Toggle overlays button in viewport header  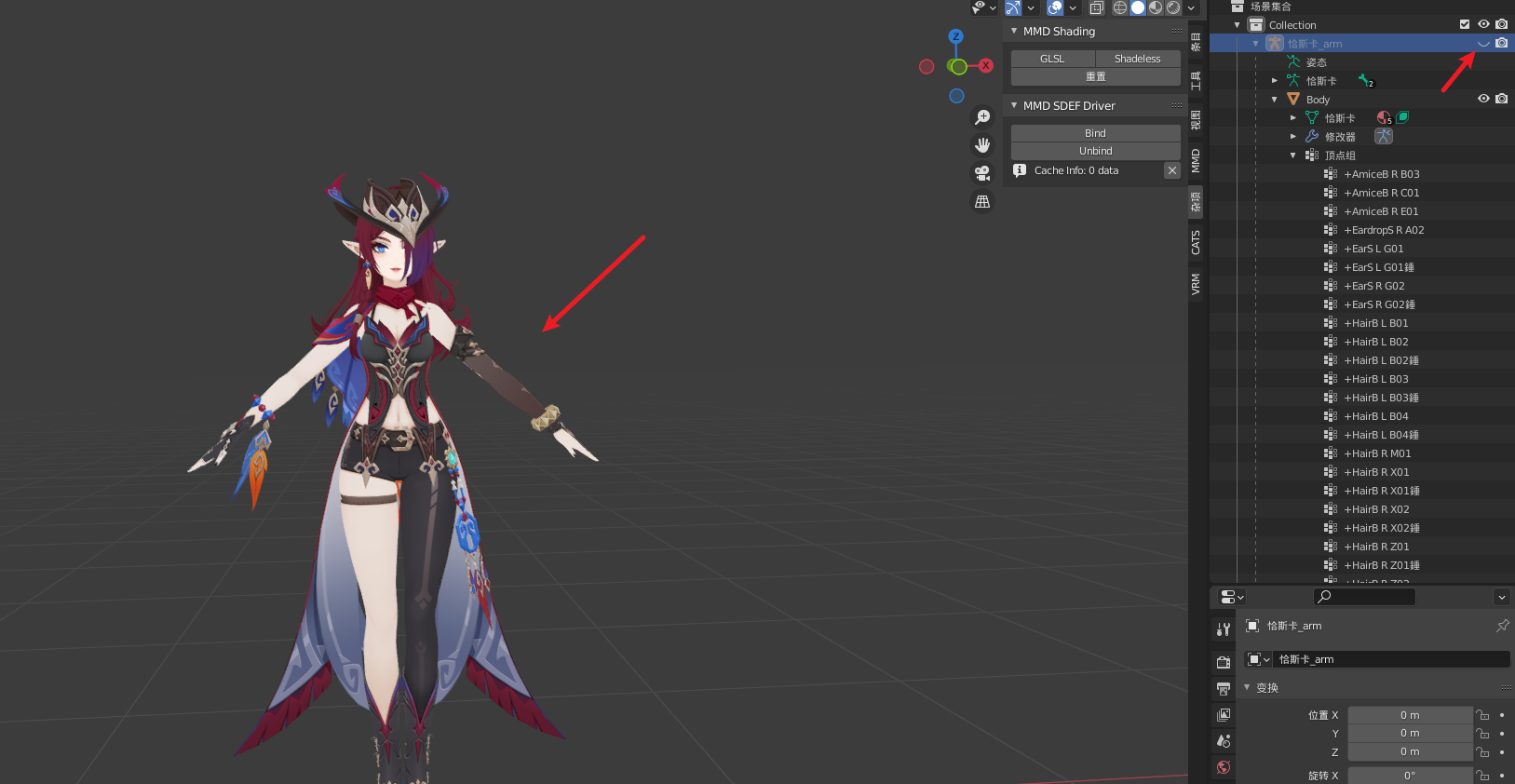[1055, 7]
